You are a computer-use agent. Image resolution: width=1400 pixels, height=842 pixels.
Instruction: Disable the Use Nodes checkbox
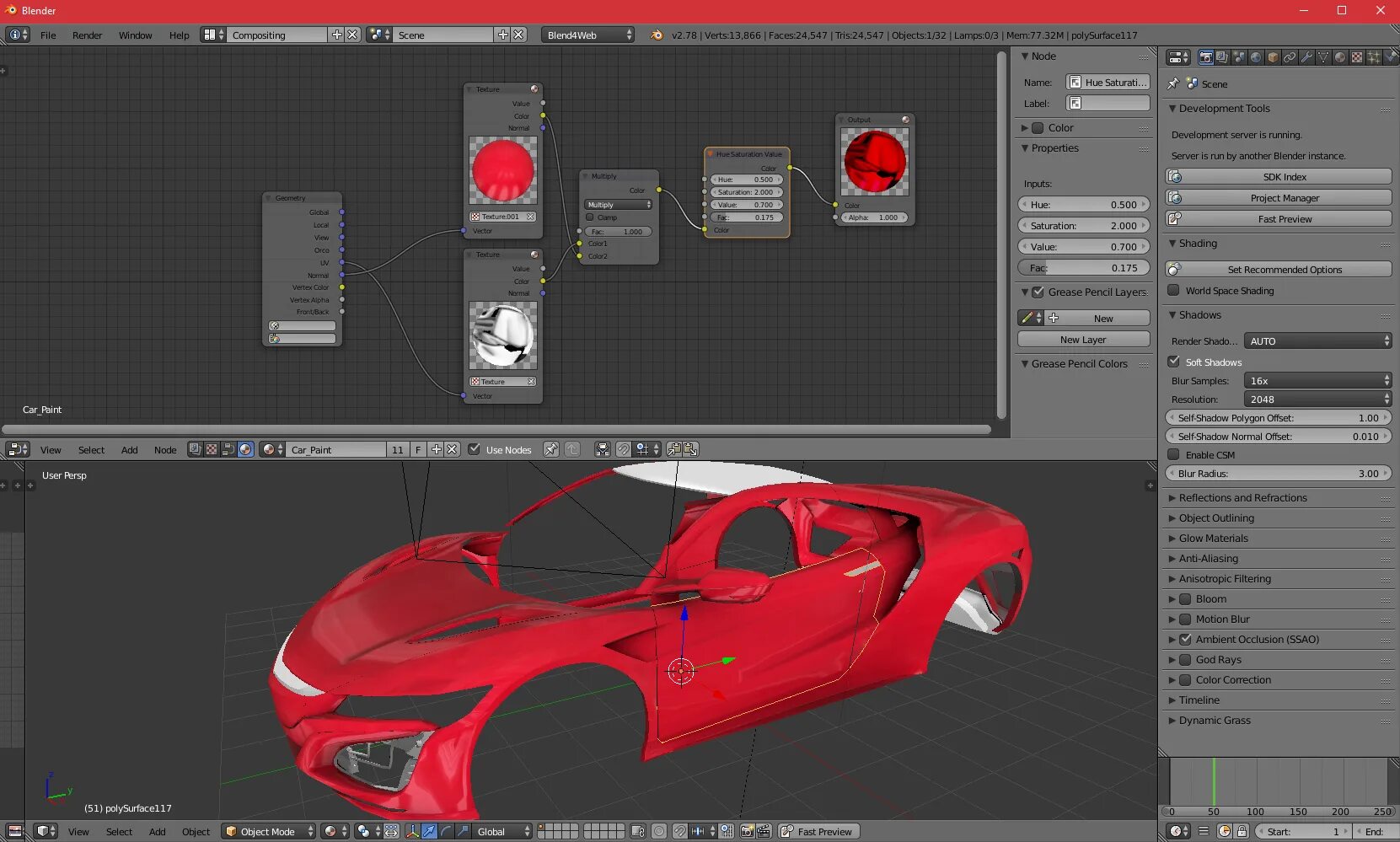475,449
